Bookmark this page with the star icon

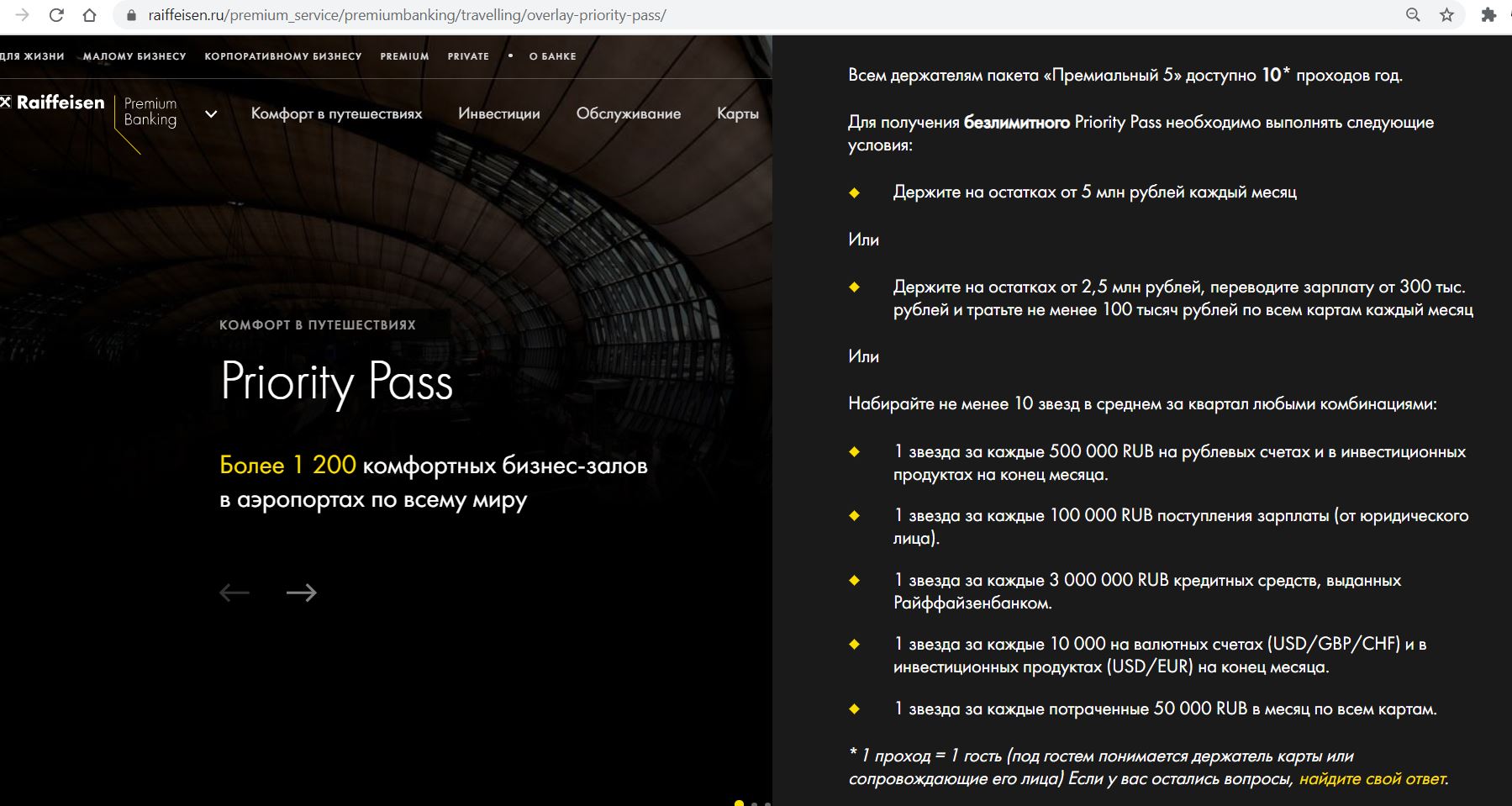1447,15
